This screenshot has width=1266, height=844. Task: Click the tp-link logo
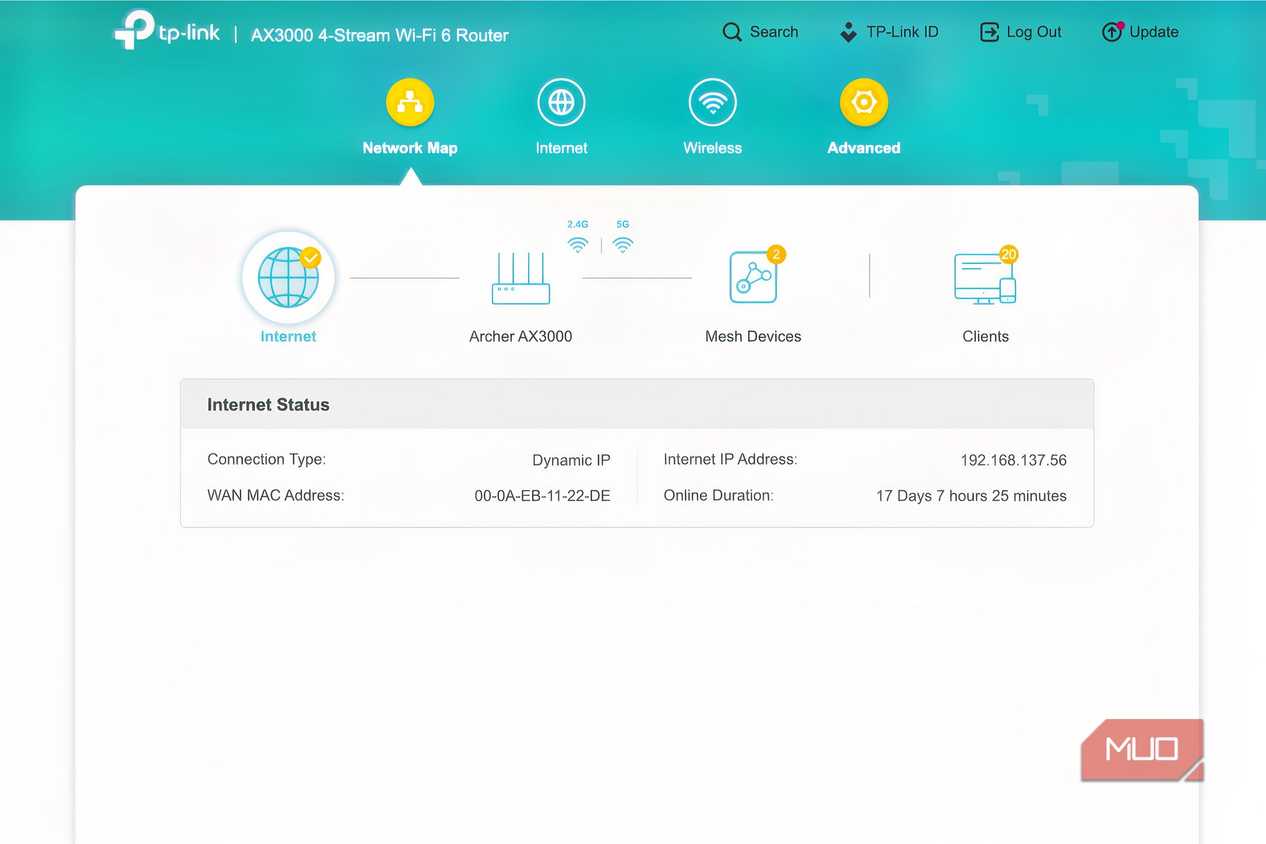click(x=167, y=31)
